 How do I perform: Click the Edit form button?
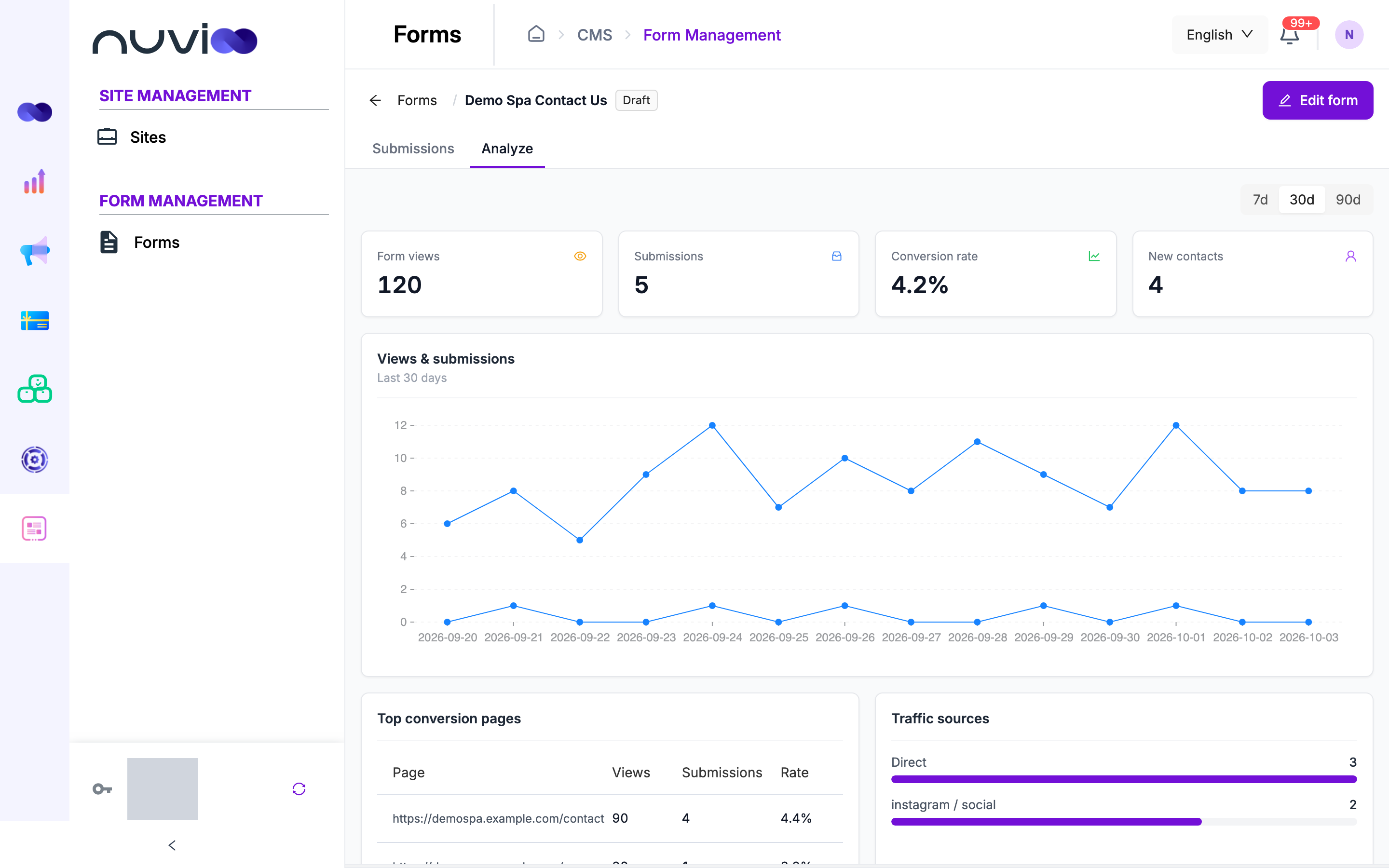(1317, 100)
